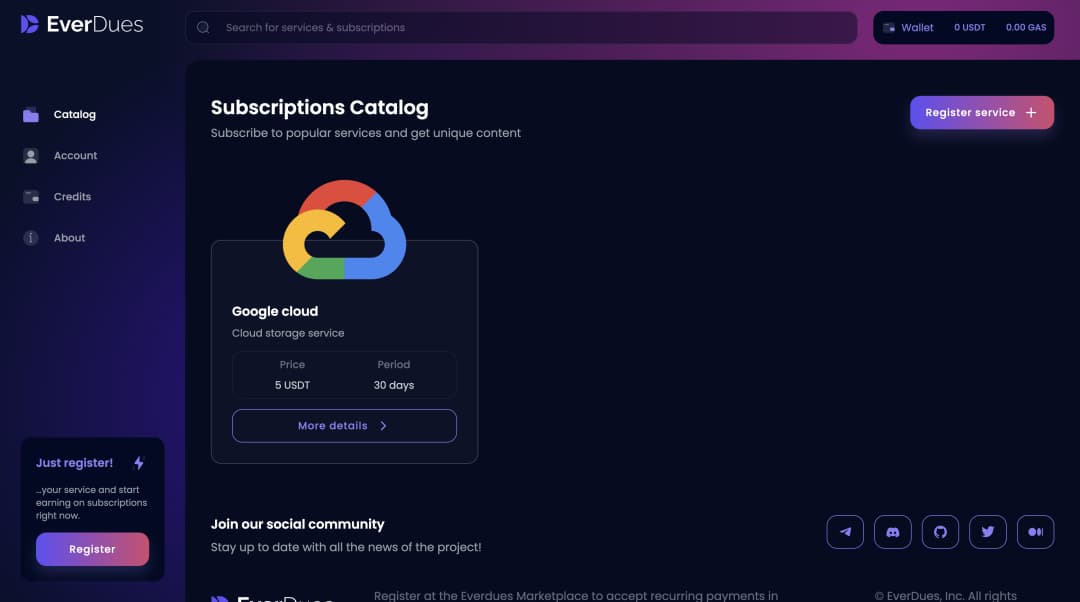Click the search magnifier icon
This screenshot has height=602, width=1080.
203,28
